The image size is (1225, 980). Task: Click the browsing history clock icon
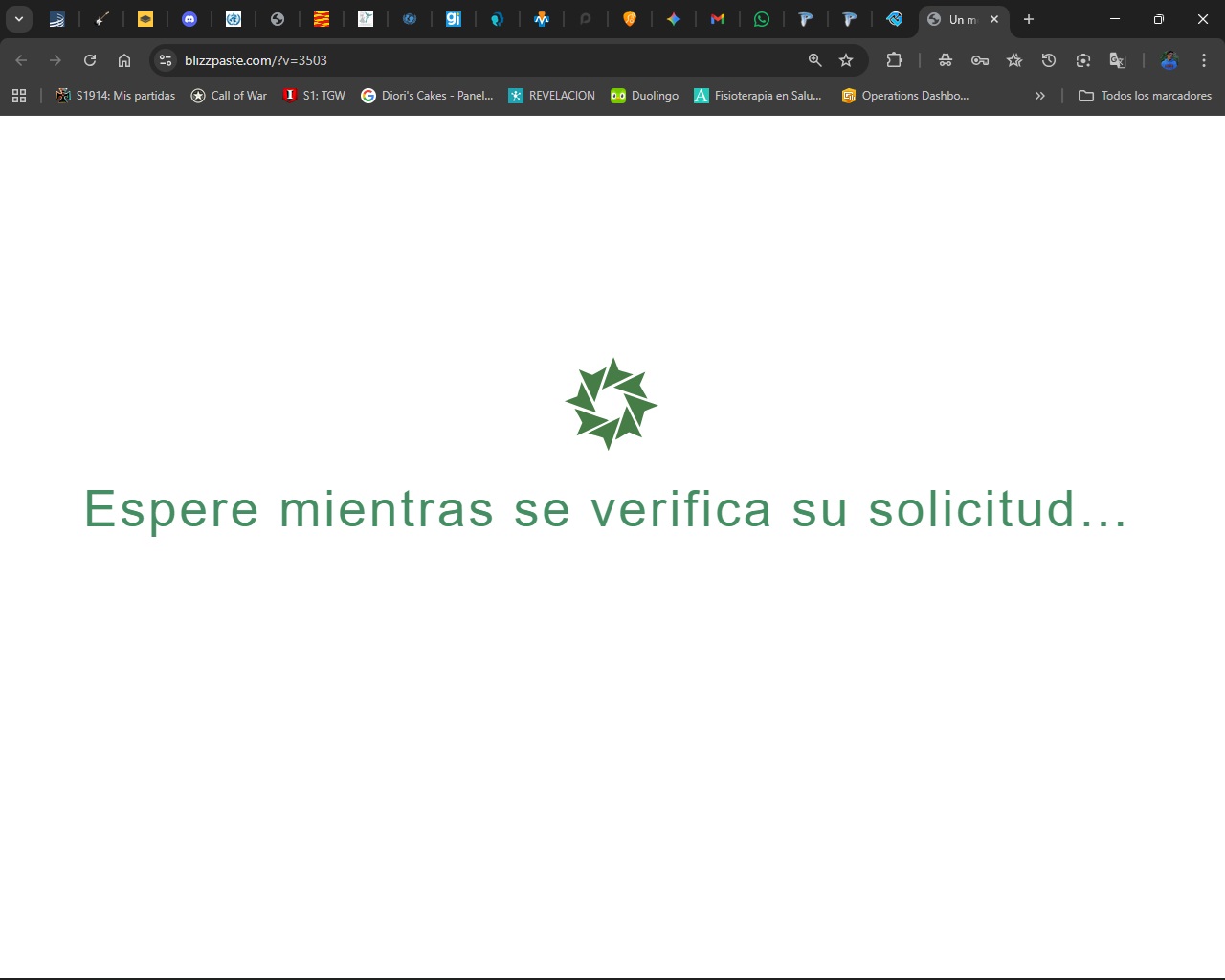coord(1049,60)
